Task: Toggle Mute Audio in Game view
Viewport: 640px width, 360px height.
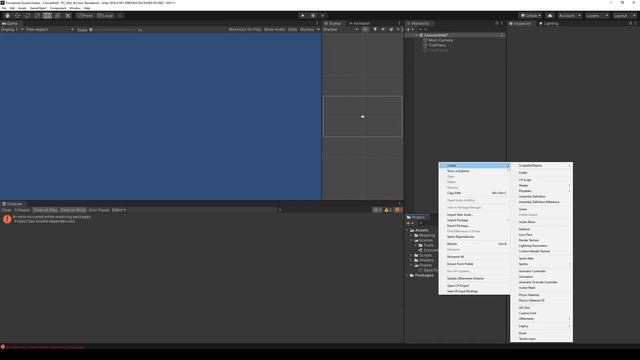Action: (274, 29)
